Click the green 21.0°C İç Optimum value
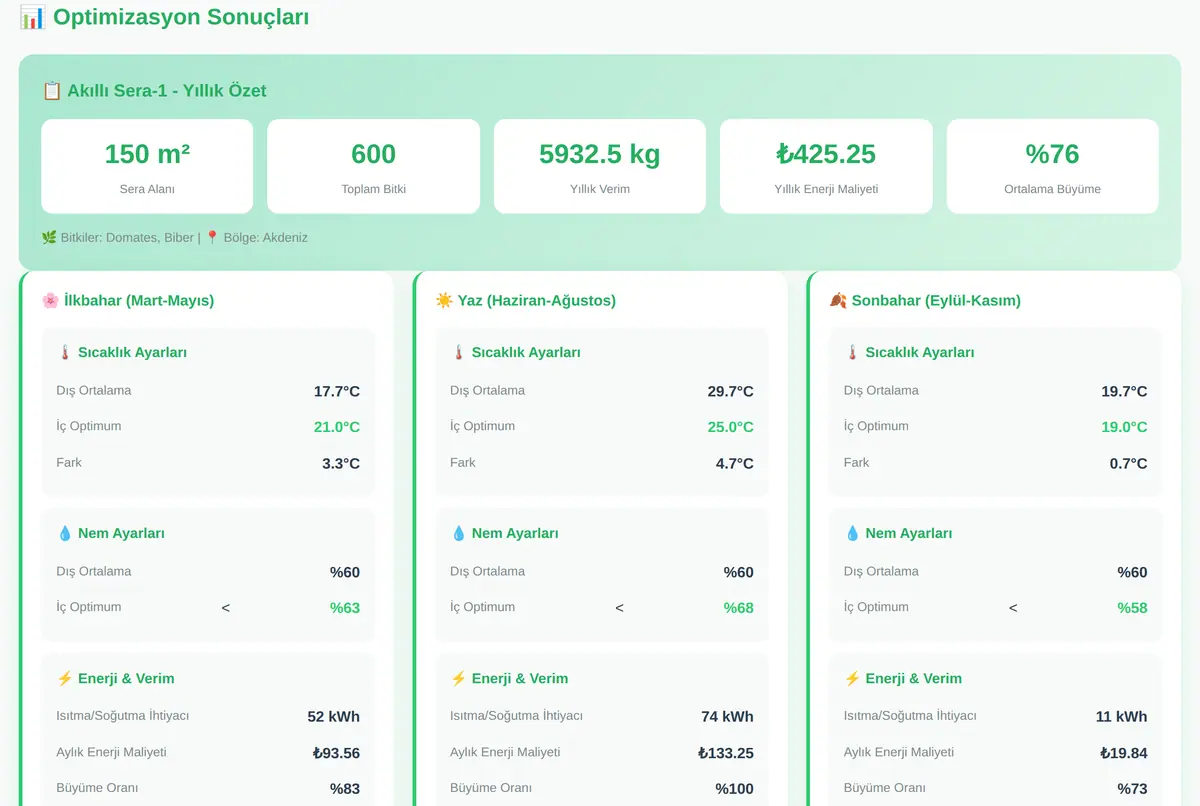Image resolution: width=1200 pixels, height=806 pixels. (x=337, y=427)
